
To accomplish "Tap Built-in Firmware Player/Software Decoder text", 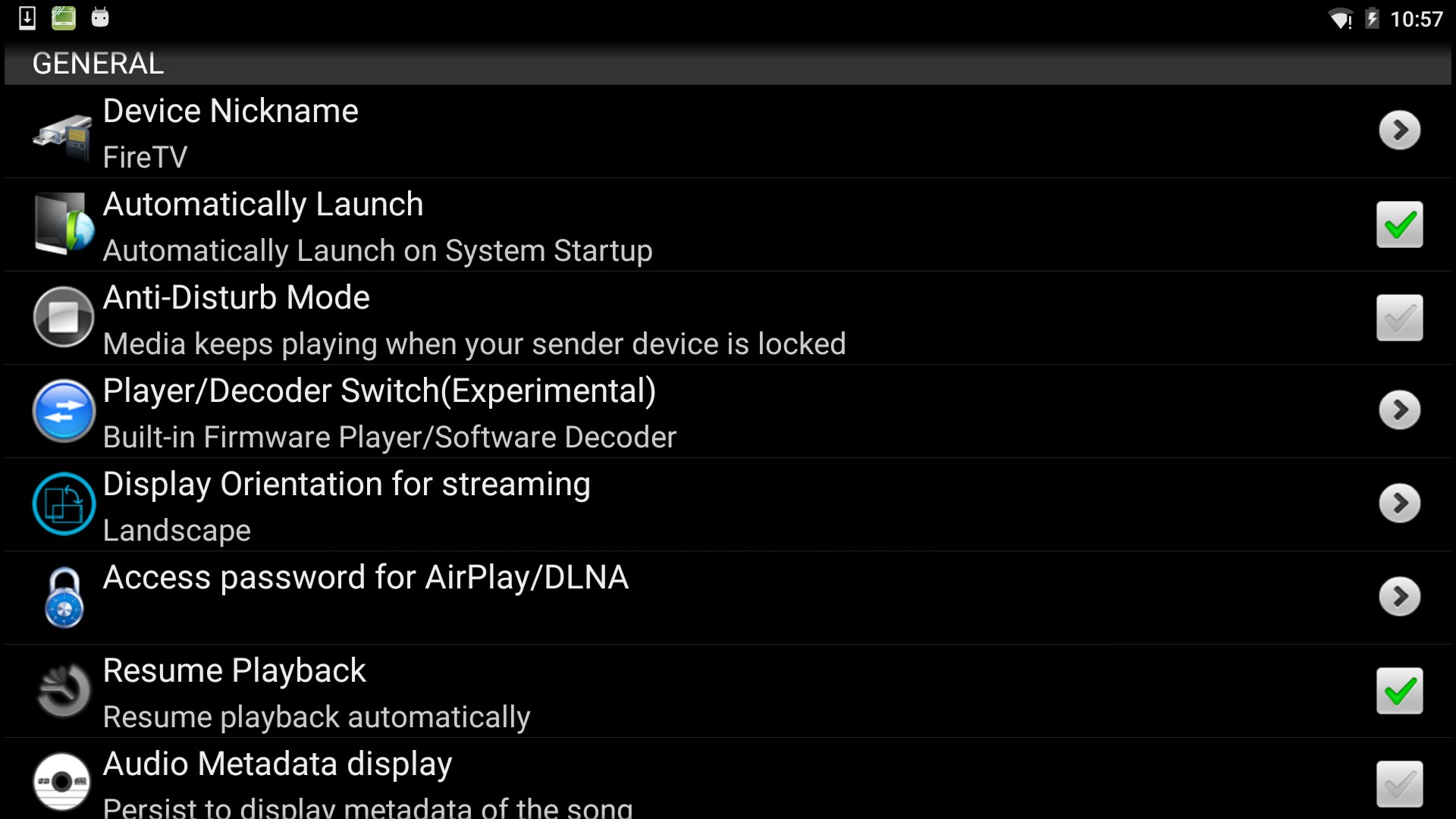I will (x=389, y=438).
